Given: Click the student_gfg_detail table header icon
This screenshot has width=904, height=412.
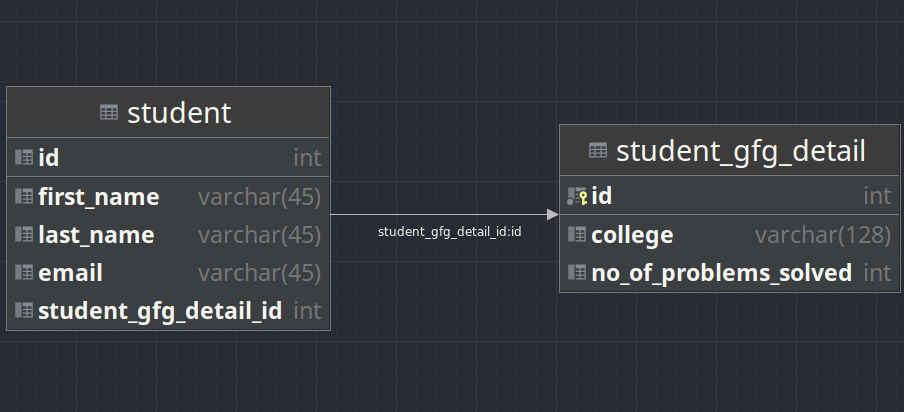Looking at the screenshot, I should (598, 152).
